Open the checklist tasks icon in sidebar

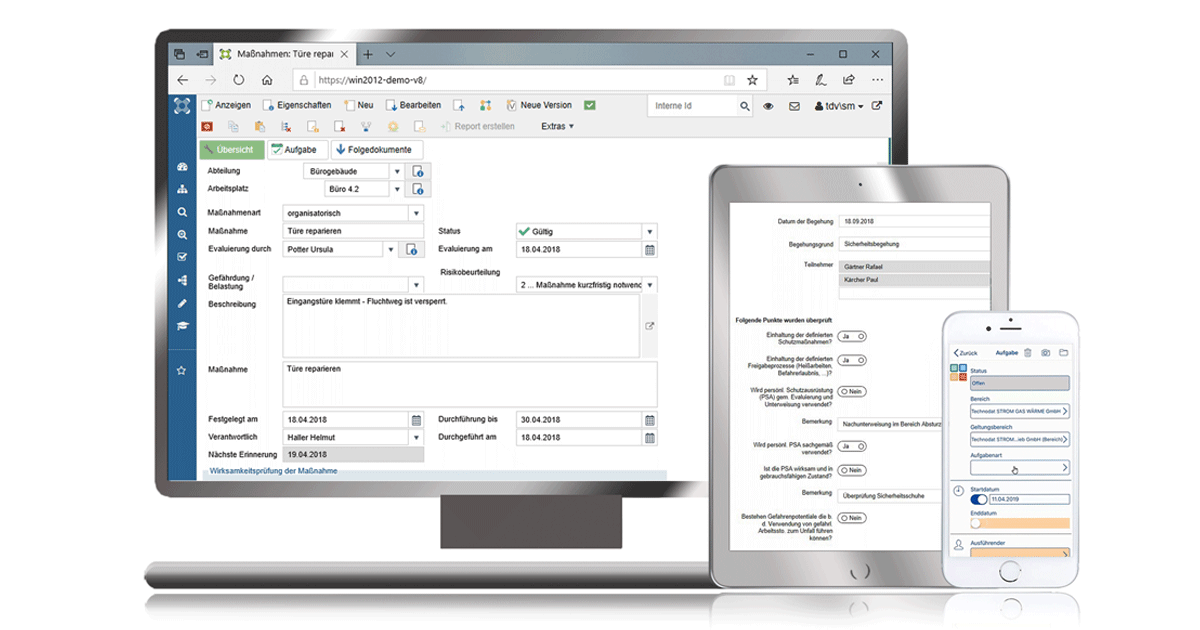(182, 257)
